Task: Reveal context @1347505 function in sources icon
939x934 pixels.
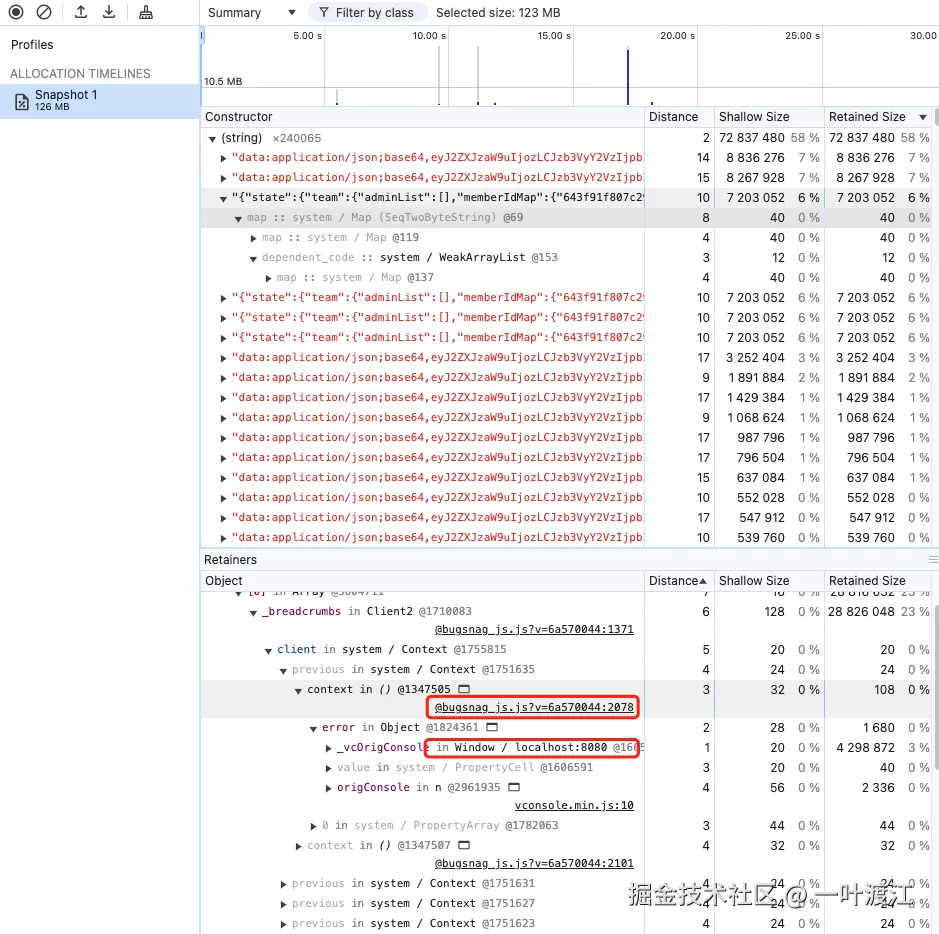Action: (x=464, y=689)
